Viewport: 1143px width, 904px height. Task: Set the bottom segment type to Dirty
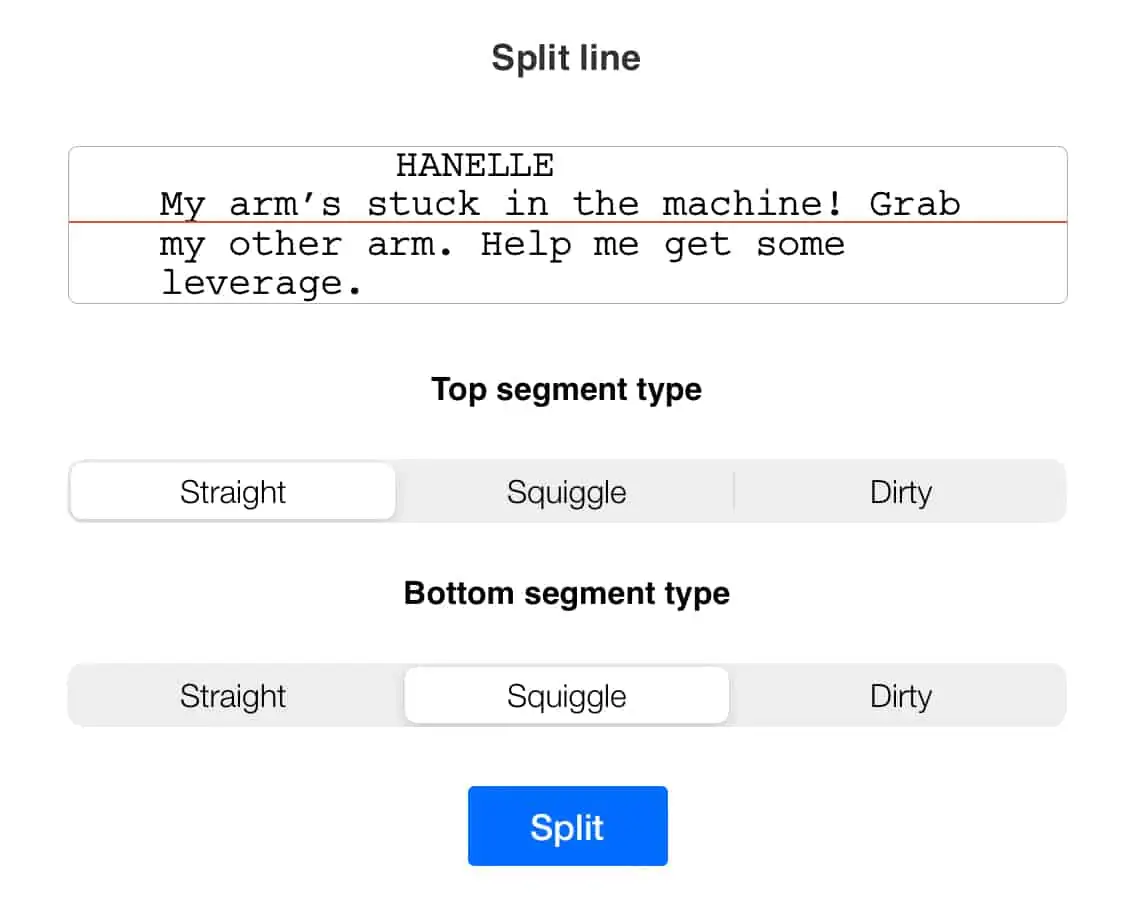(x=900, y=695)
